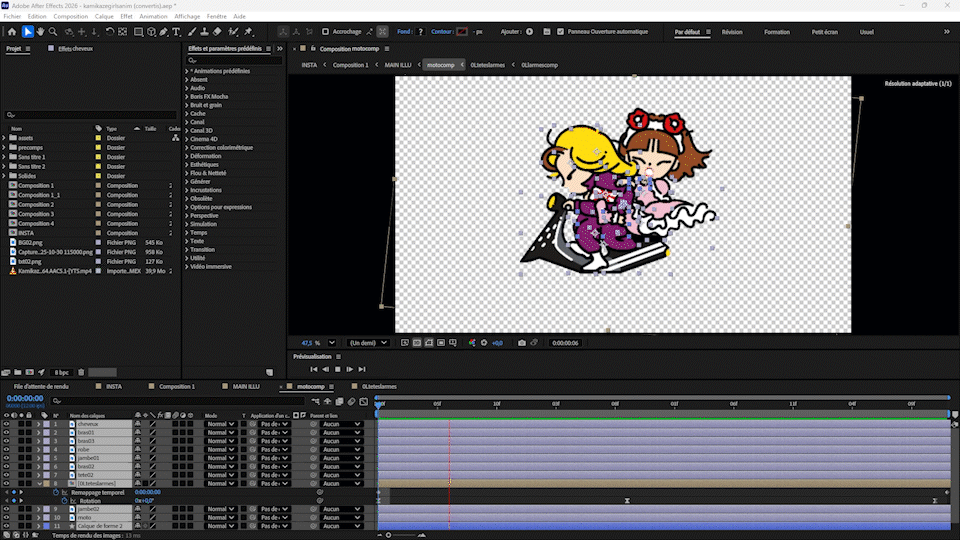
Task: Take a snapshot with camera icon
Action: [522, 343]
